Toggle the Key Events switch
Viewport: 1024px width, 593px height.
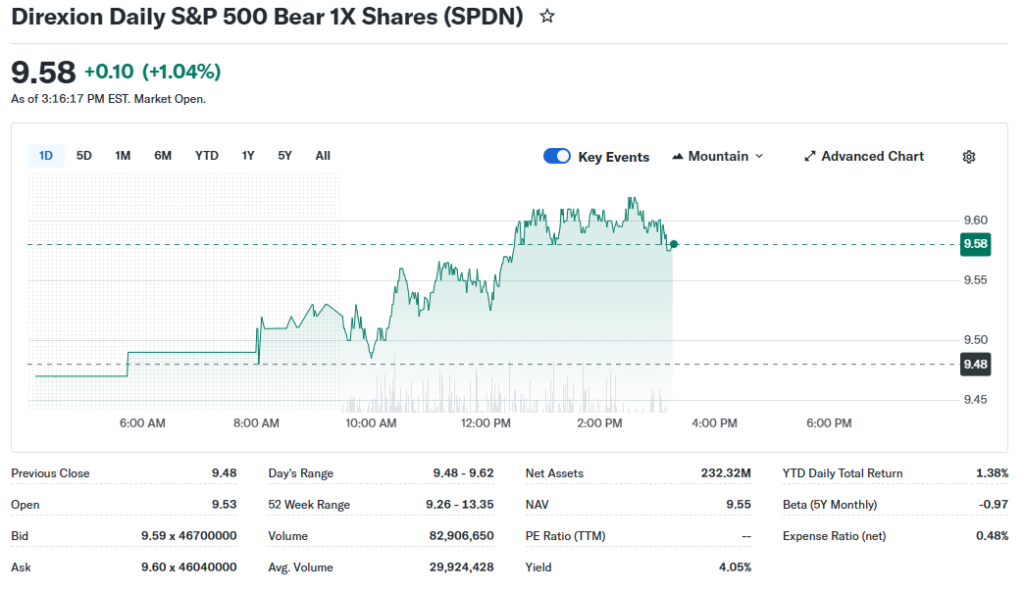[x=557, y=156]
